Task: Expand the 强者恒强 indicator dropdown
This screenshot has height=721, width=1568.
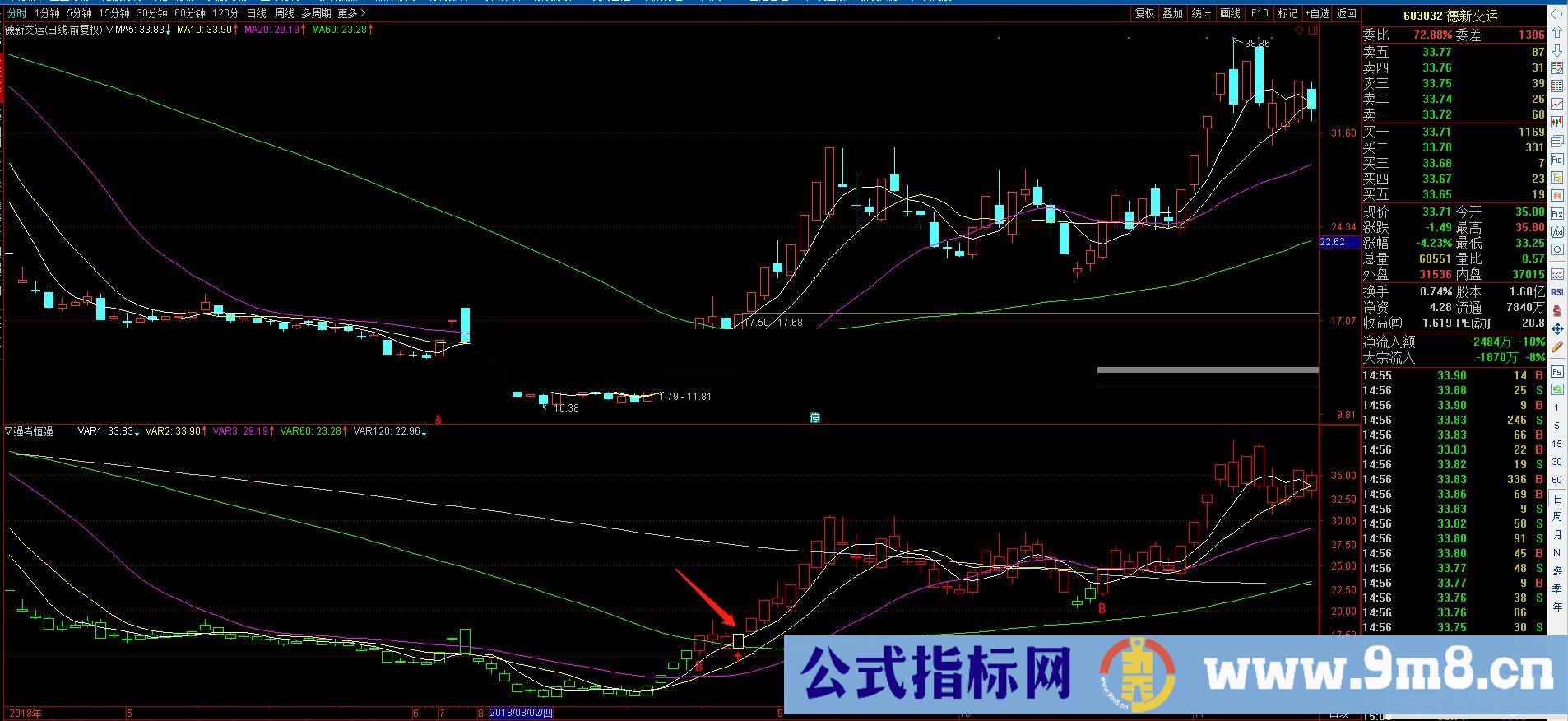Action: click(x=9, y=431)
